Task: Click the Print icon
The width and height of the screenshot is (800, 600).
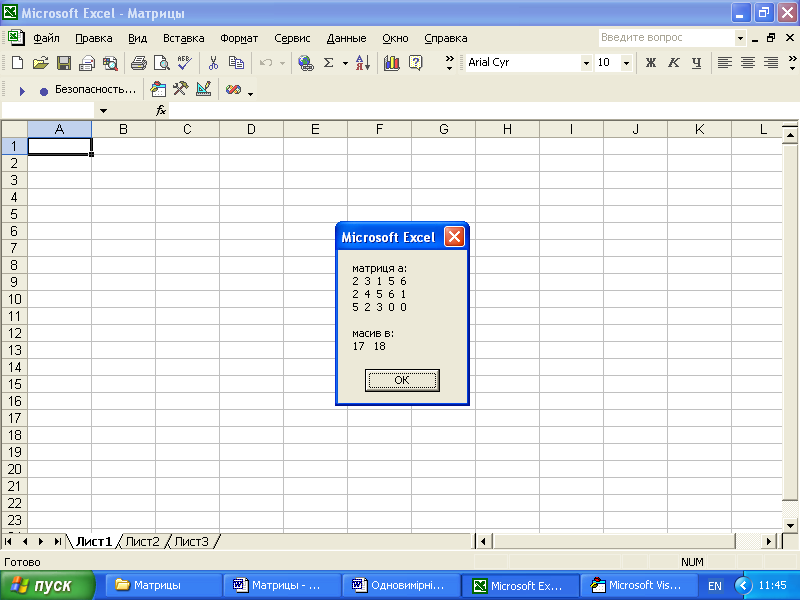Action: pyautogui.click(x=138, y=63)
